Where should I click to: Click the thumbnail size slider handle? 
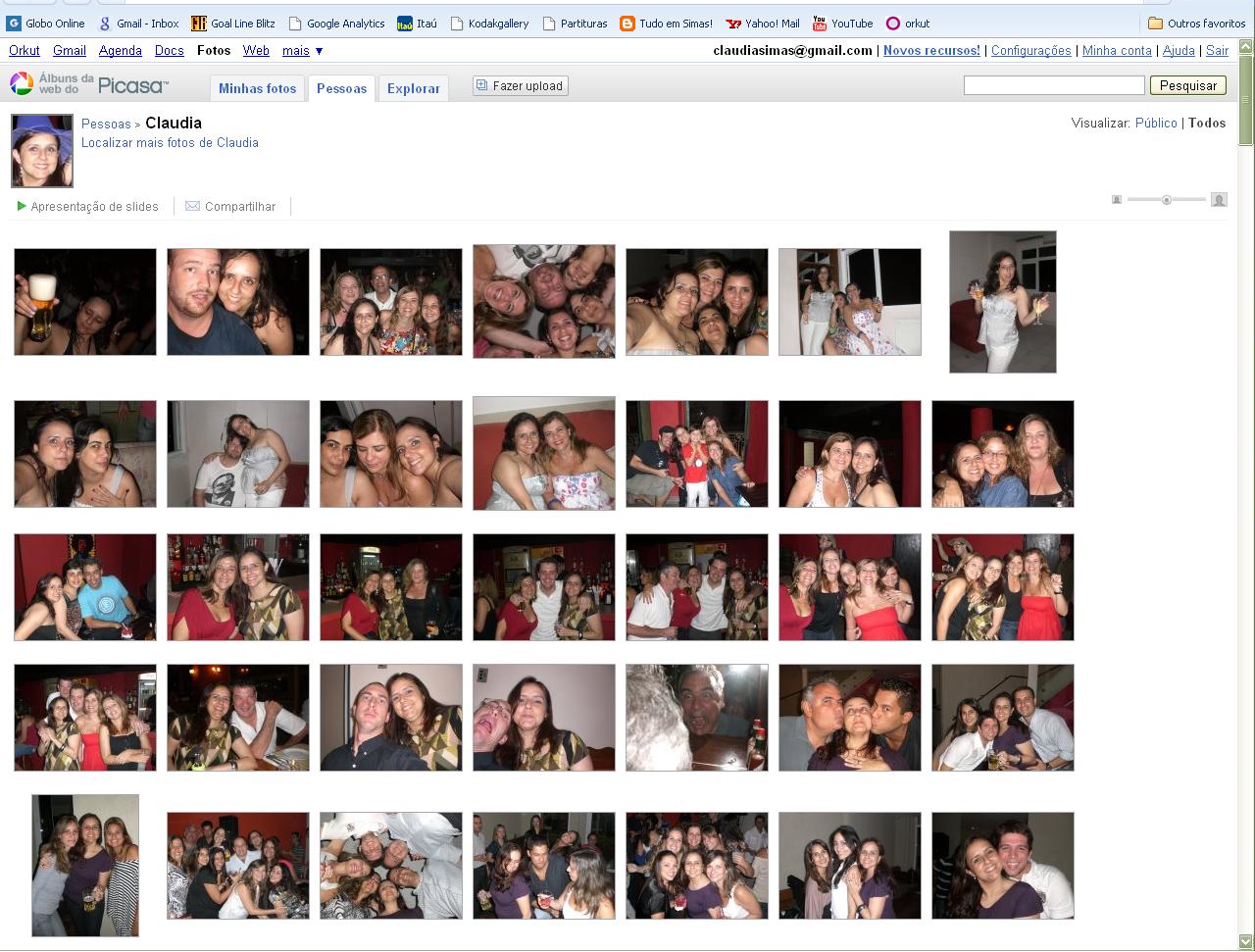[x=1167, y=200]
